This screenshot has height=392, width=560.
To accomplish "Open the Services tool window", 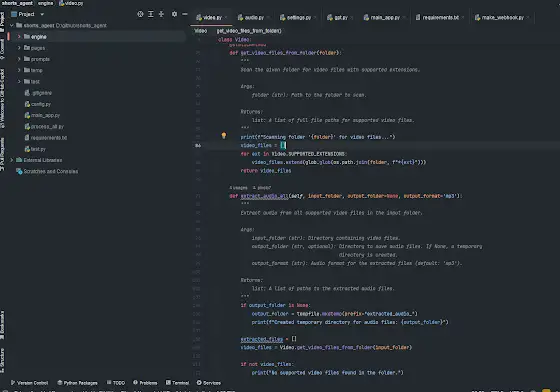I will click(x=209, y=383).
